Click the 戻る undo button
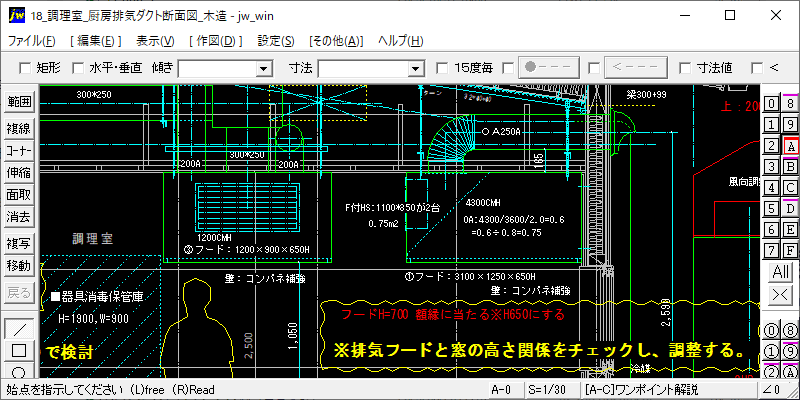Viewport: 800px width, 400px height. 19,293
